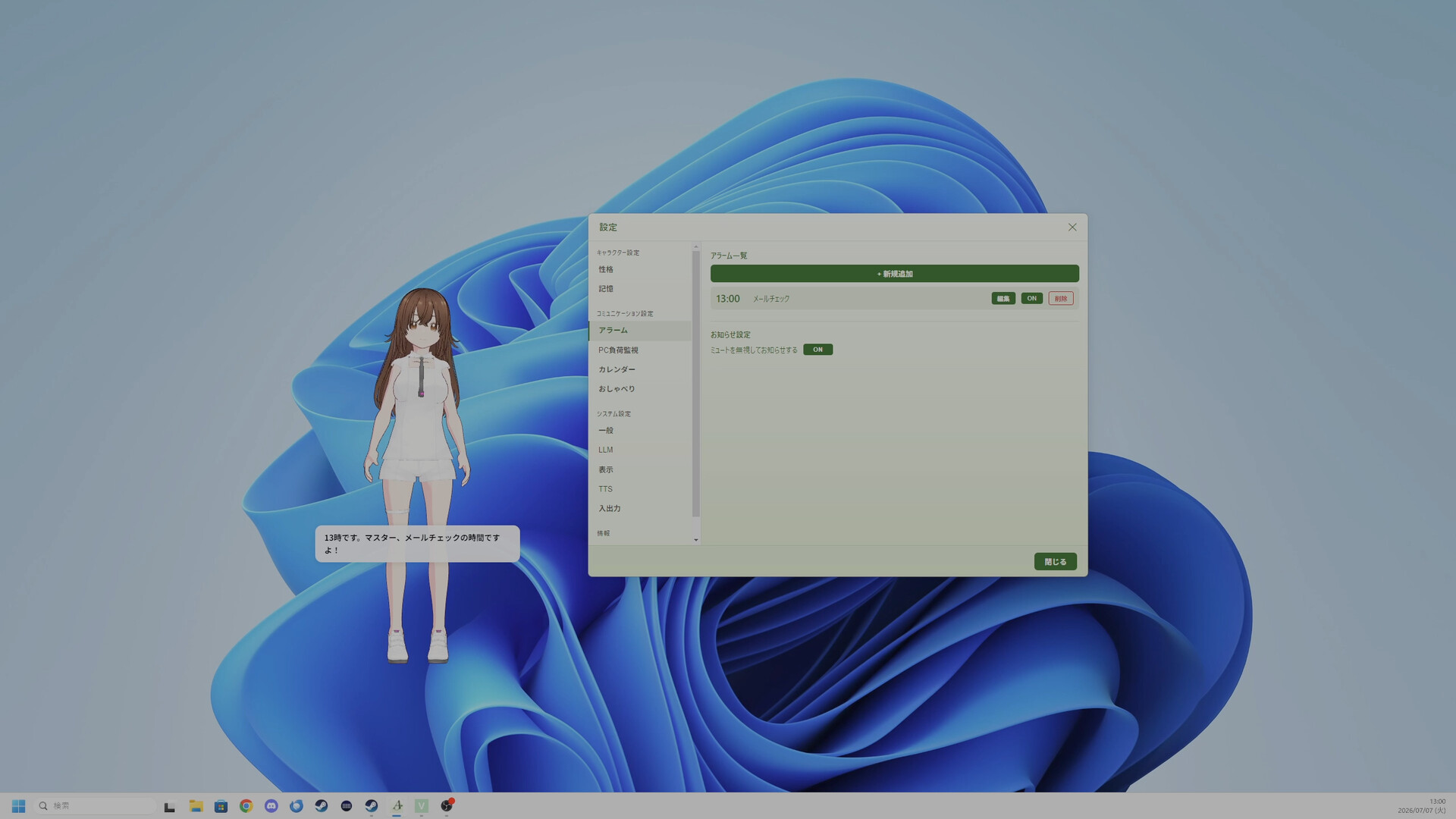Open Thunderbird from taskbar
The width and height of the screenshot is (1456, 819).
(296, 806)
